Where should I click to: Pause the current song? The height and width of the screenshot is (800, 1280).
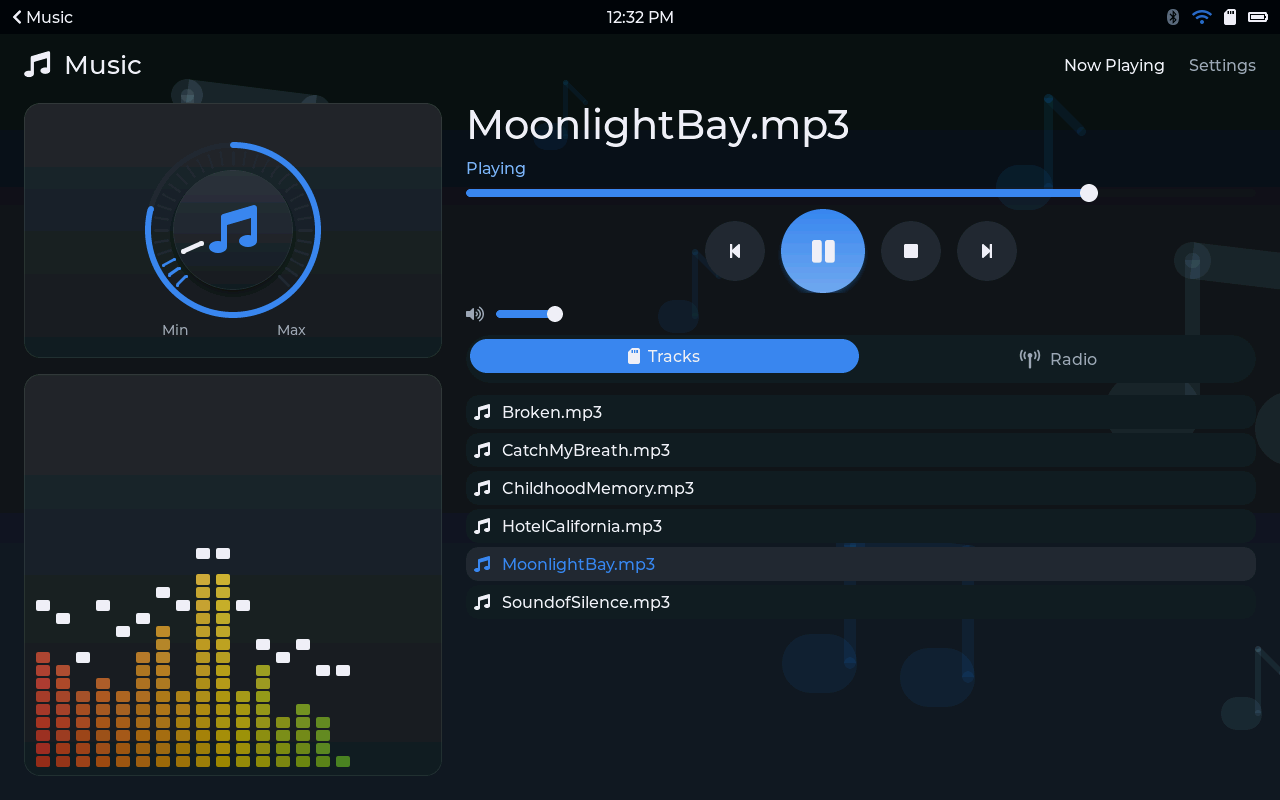tap(823, 251)
